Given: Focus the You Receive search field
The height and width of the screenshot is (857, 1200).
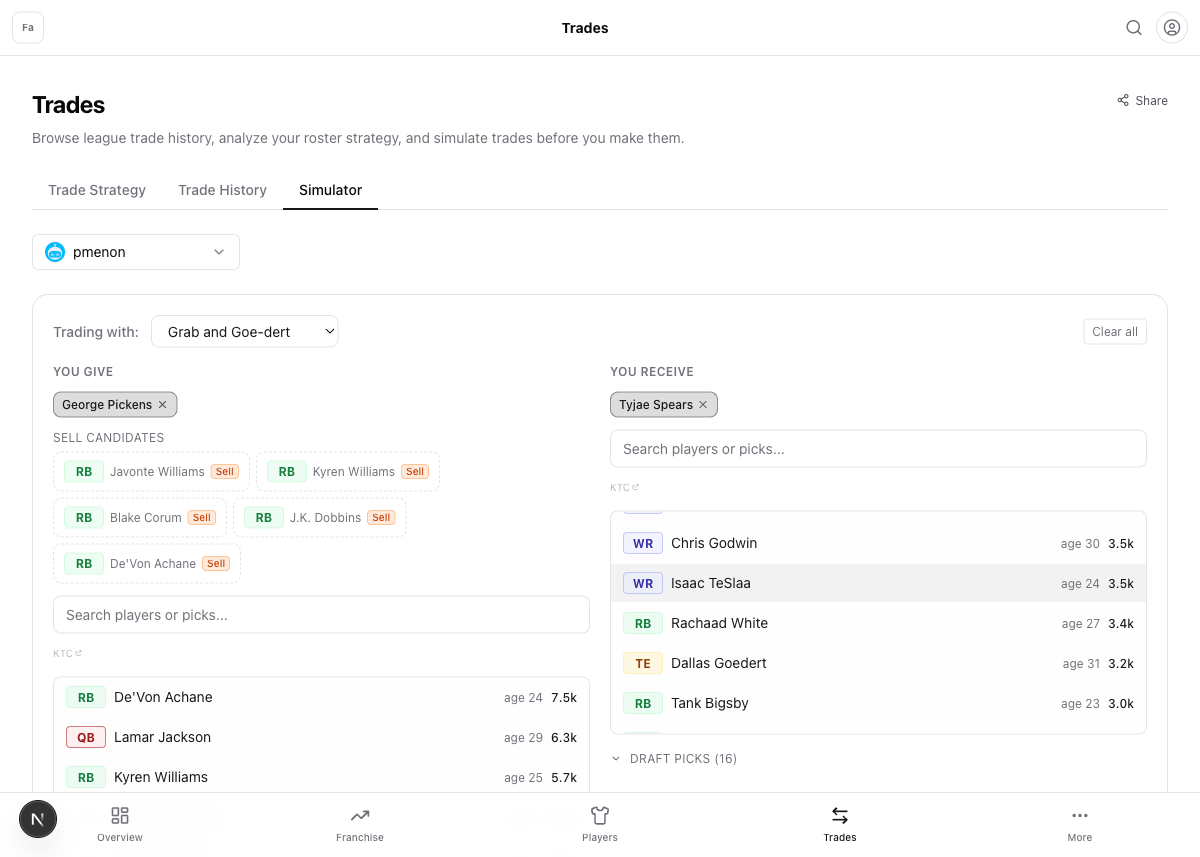Looking at the screenshot, I should point(878,449).
